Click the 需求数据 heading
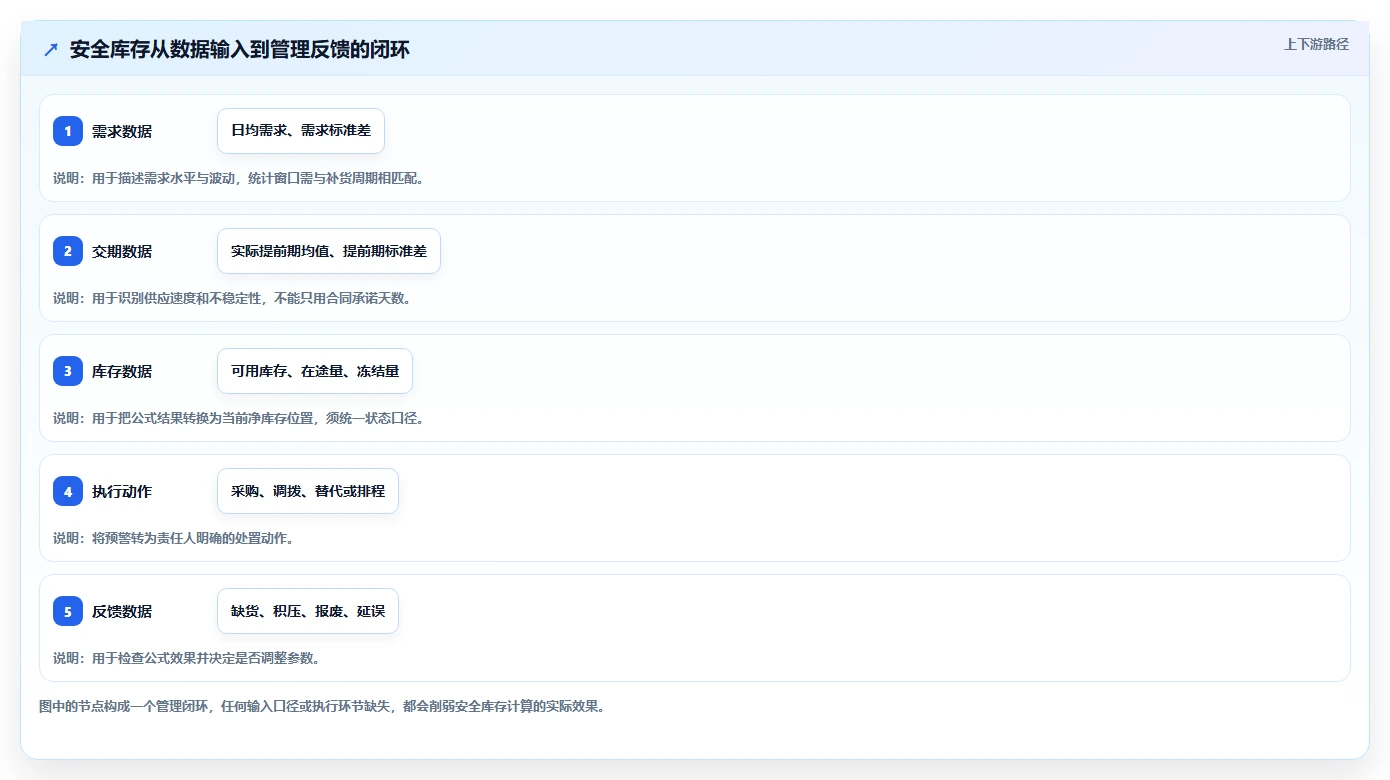This screenshot has height=780, width=1390. coord(122,131)
